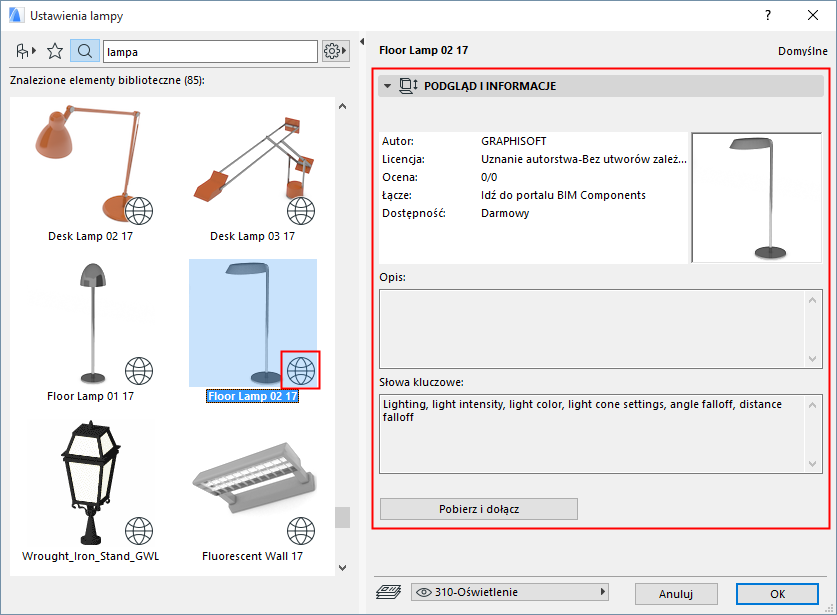Click the keywords box scroll up arrow
Image resolution: width=837 pixels, height=615 pixels.
coord(812,405)
